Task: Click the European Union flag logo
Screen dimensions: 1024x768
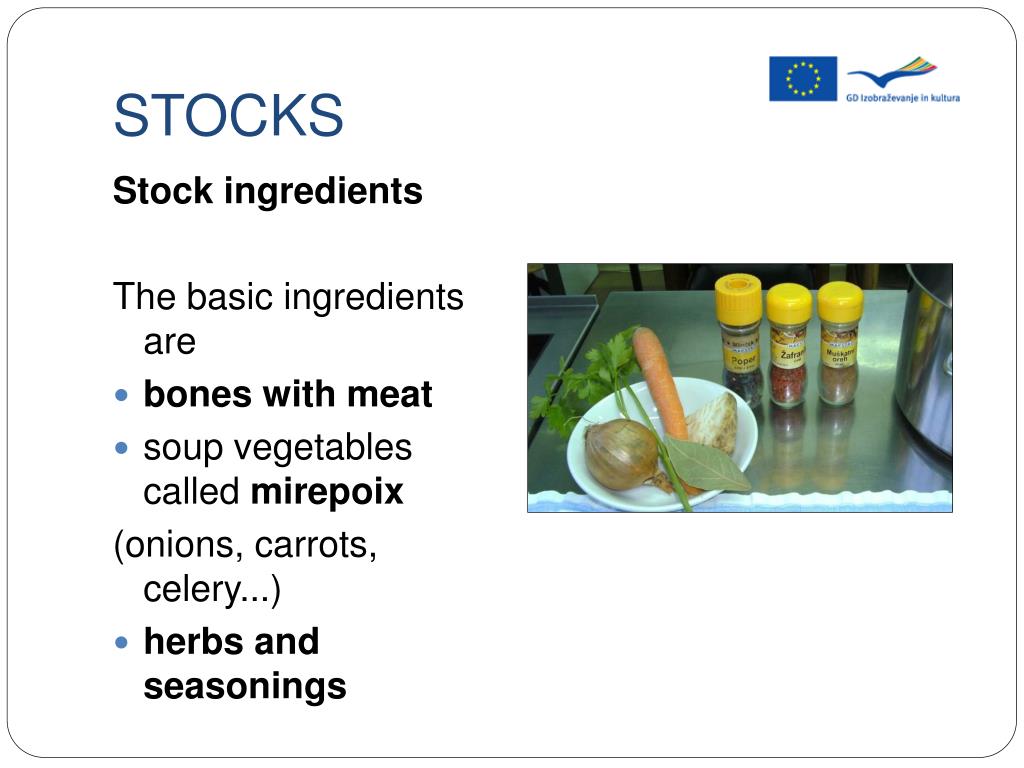Action: click(803, 78)
